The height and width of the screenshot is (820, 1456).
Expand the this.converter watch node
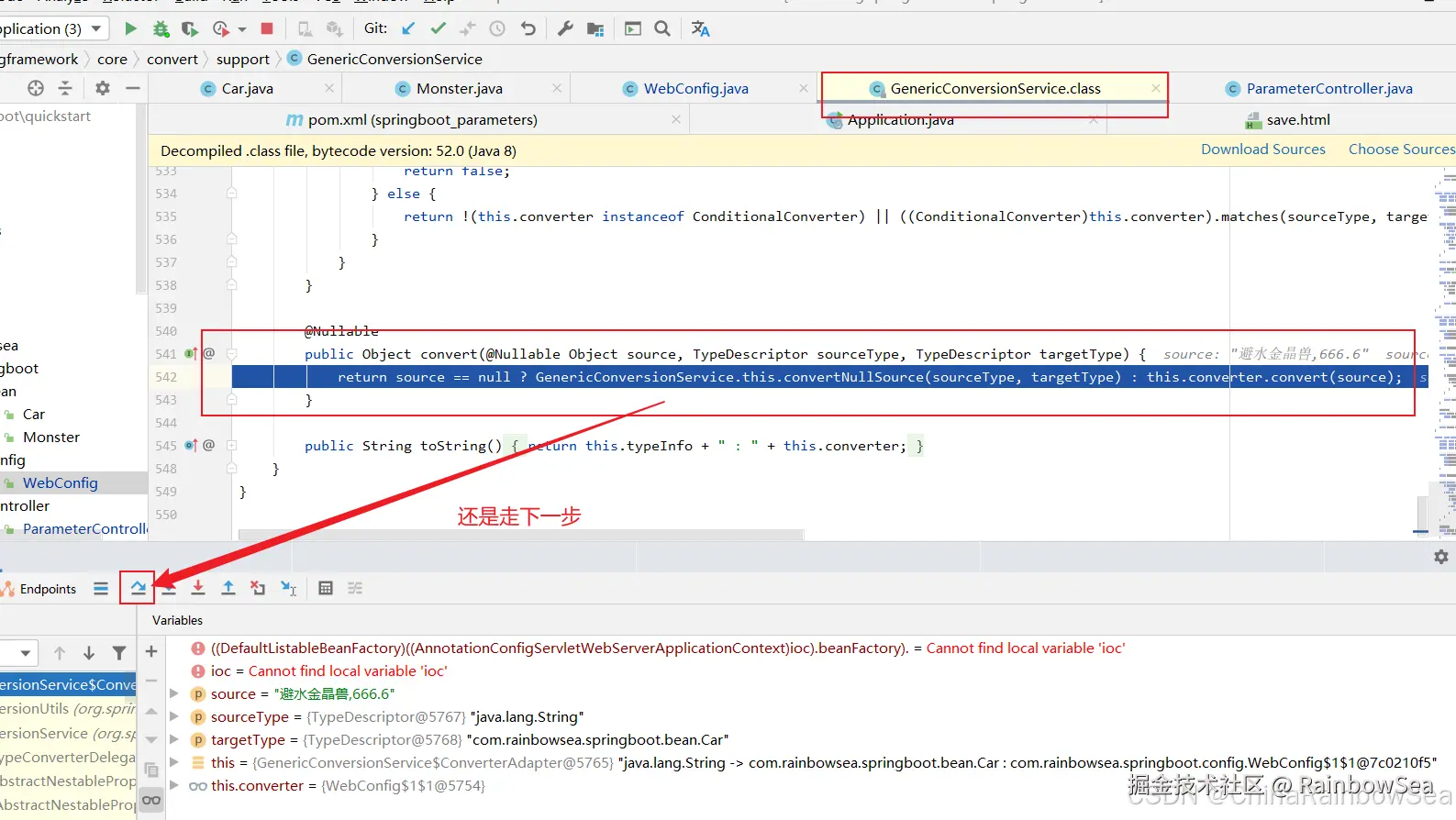[x=173, y=785]
